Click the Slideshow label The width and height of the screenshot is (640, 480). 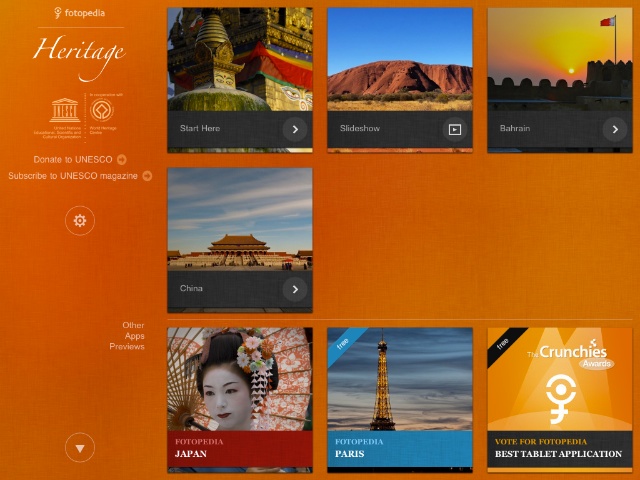360,128
